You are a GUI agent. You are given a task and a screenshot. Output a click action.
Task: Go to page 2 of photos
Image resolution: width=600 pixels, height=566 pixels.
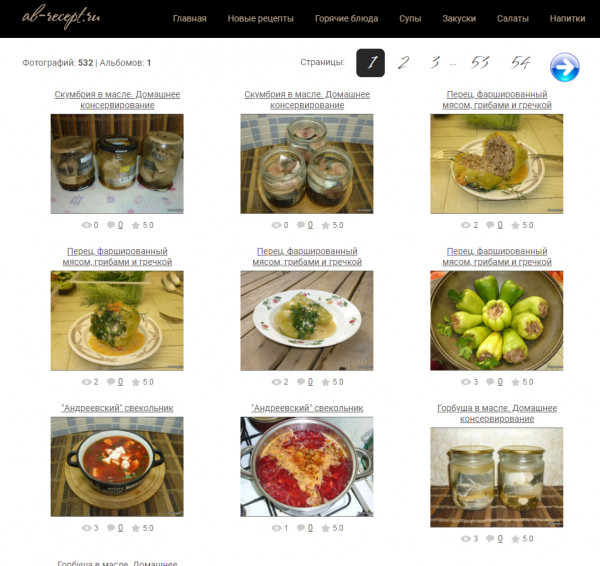[403, 62]
